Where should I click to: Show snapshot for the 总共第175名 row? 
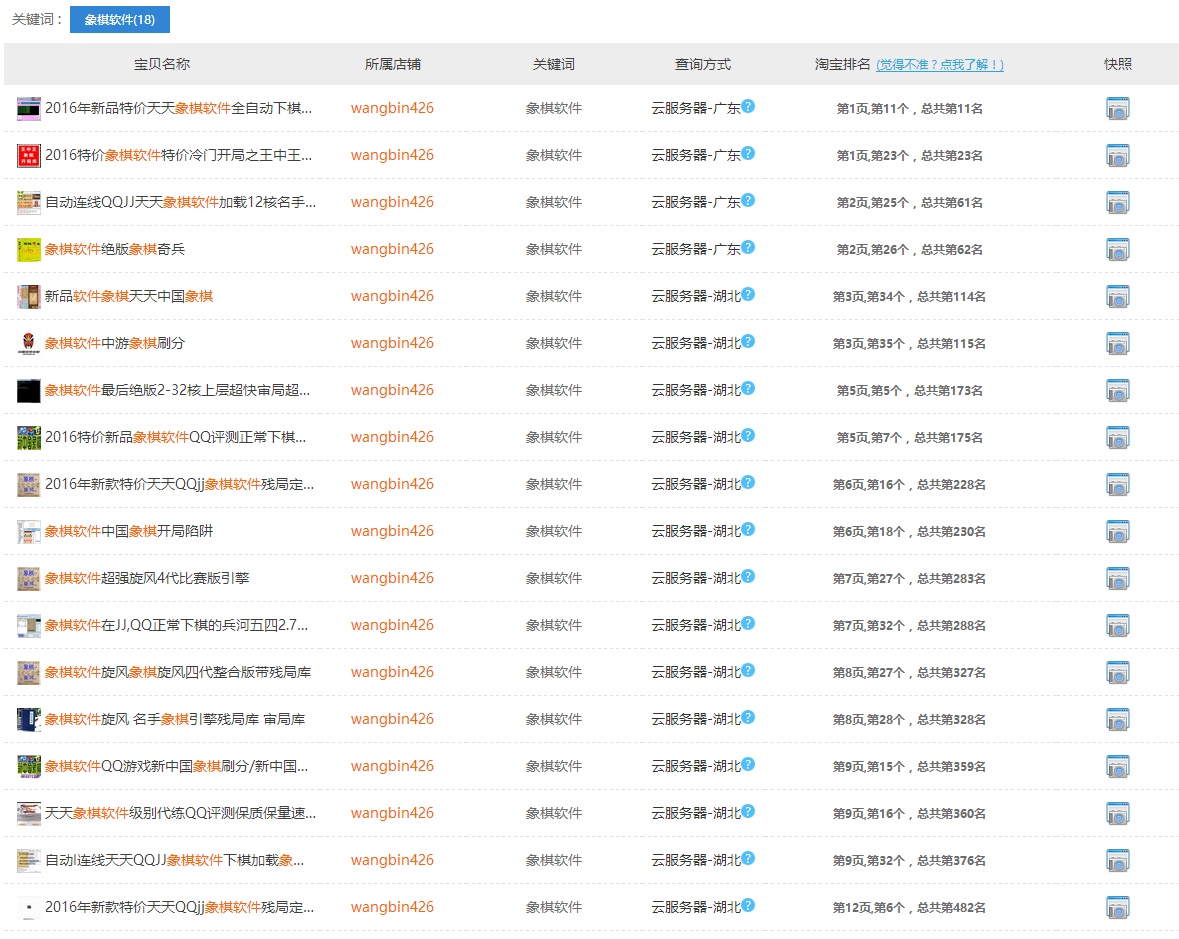(1117, 438)
